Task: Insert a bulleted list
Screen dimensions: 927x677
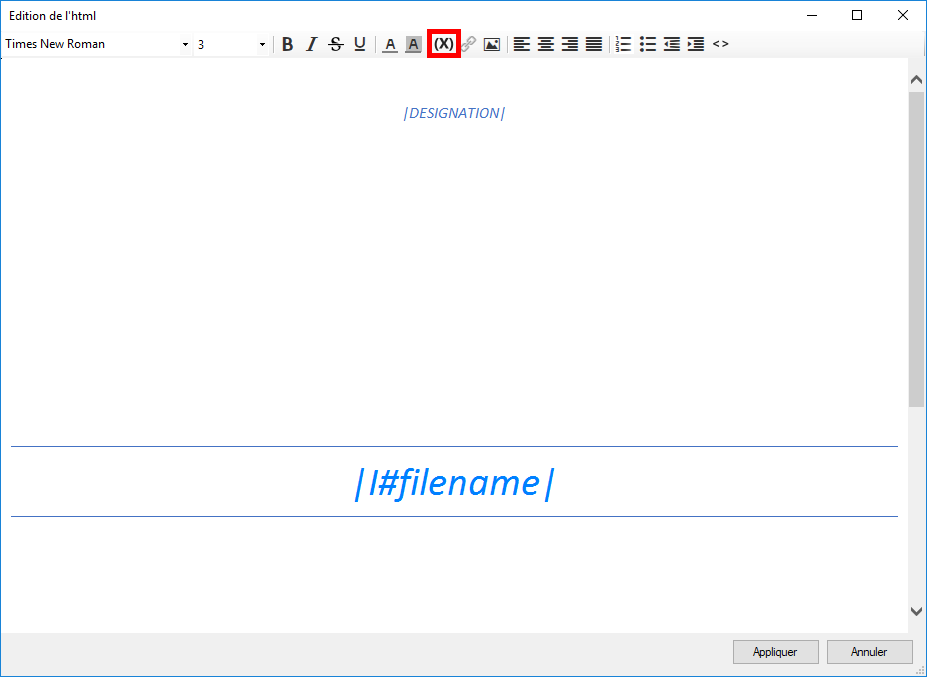Action: click(x=648, y=44)
